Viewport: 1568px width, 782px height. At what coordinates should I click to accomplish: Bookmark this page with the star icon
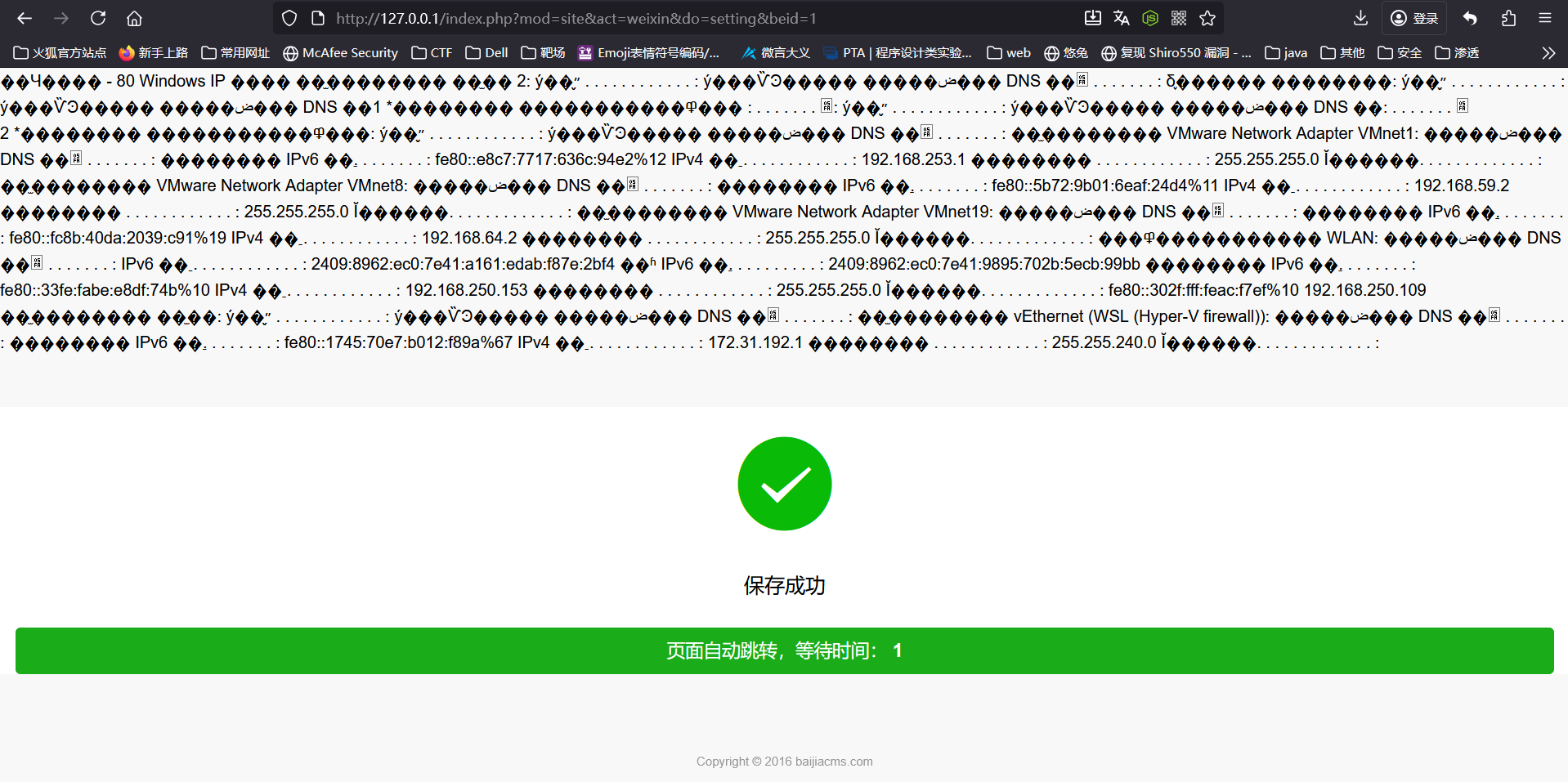pos(1207,18)
